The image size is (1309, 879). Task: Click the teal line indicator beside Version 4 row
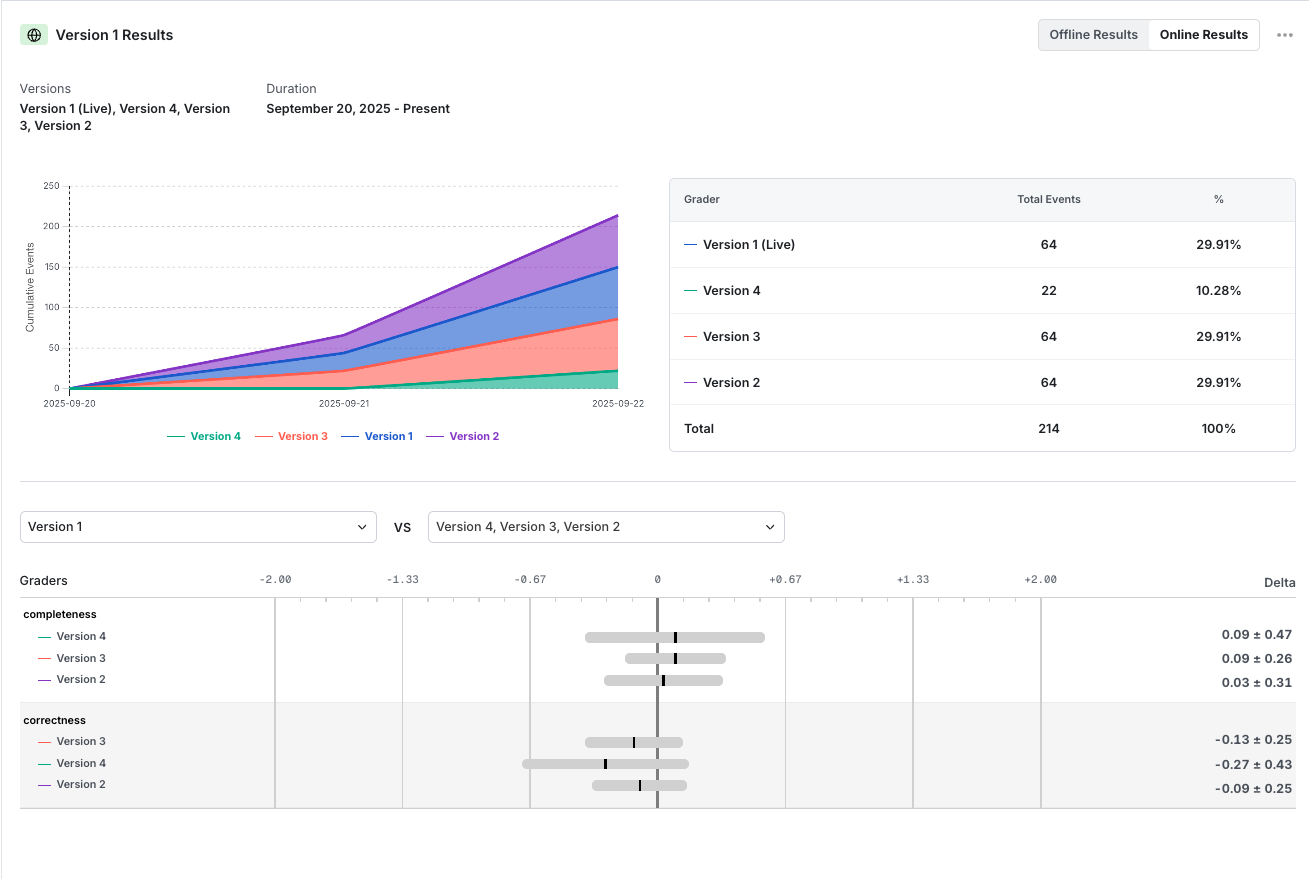[x=692, y=290]
